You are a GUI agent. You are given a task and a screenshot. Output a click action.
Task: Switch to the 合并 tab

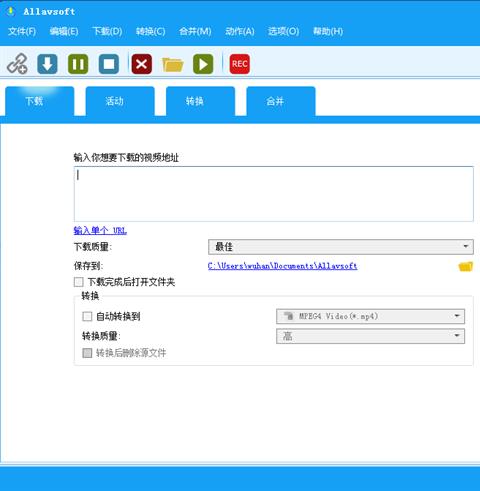coord(281,101)
